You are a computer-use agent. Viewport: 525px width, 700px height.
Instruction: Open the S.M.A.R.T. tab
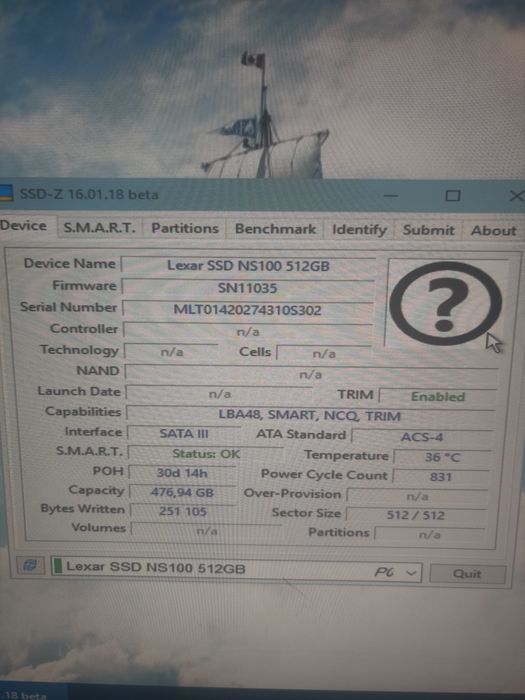[99, 228]
